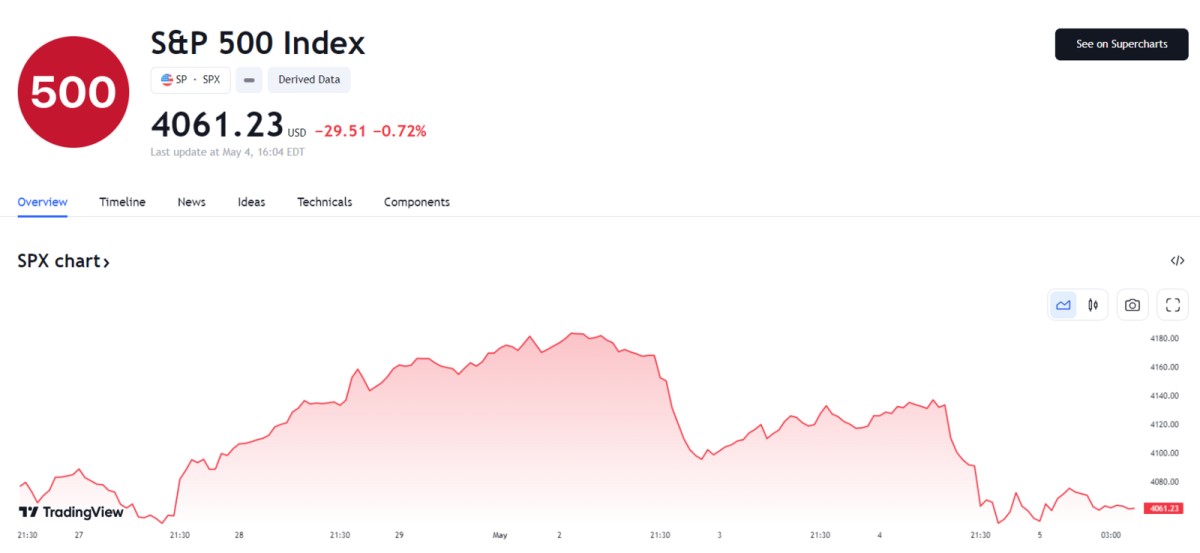Click the TradingView logo on chart

(x=71, y=512)
